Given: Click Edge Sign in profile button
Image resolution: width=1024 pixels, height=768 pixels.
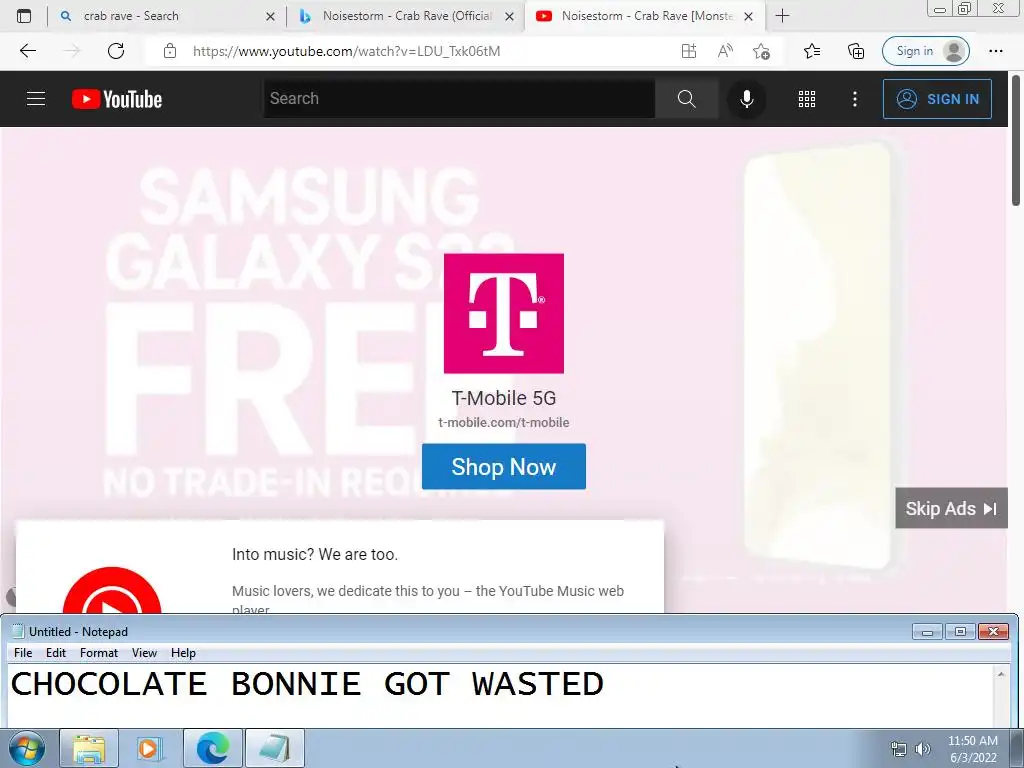Looking at the screenshot, I should [925, 51].
